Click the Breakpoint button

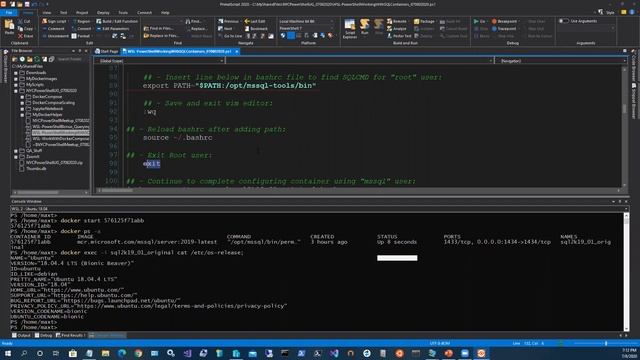pos(504,21)
